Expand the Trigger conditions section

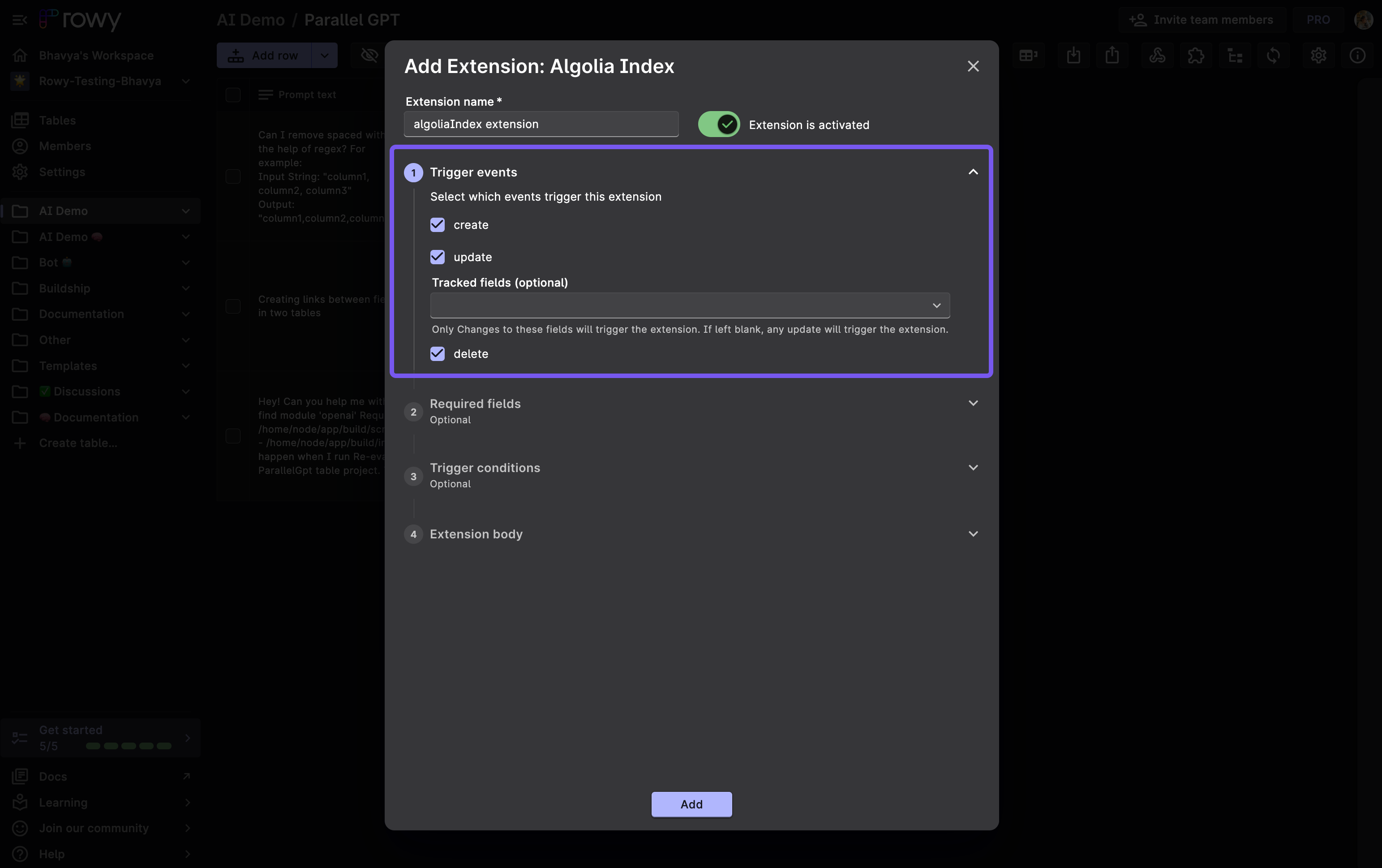973,467
